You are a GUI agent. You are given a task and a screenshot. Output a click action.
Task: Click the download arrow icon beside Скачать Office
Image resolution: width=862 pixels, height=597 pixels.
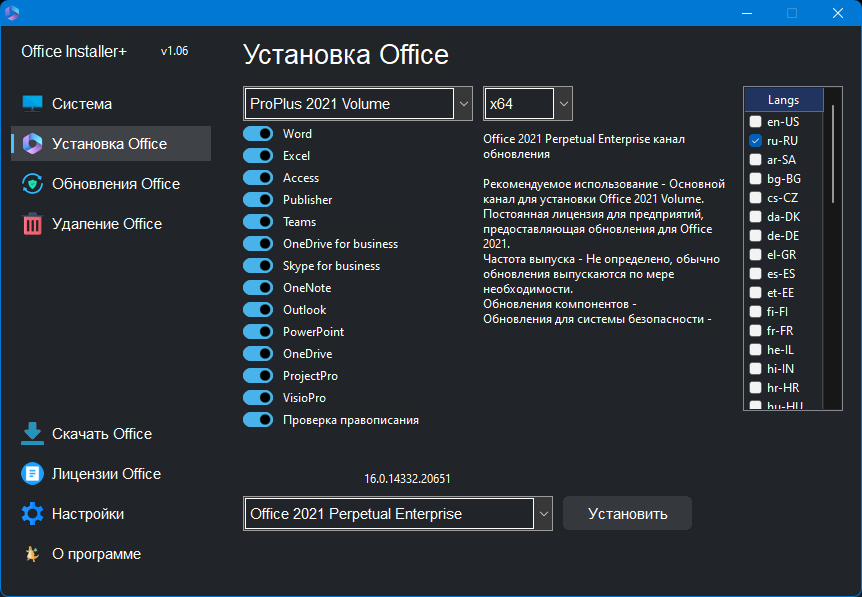tap(33, 434)
